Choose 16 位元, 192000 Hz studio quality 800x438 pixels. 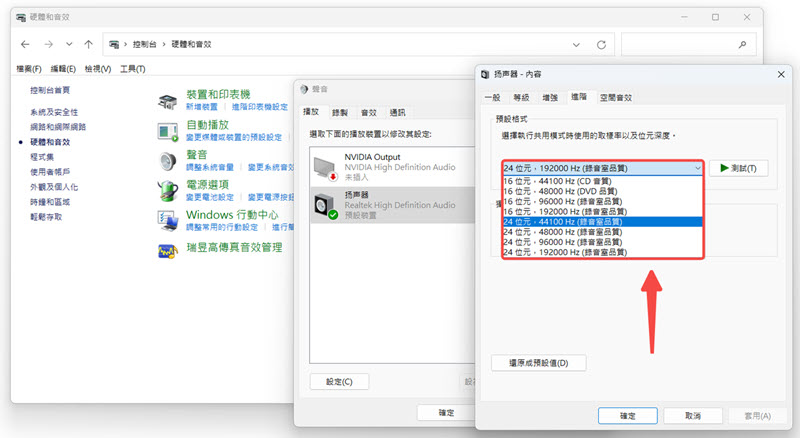pos(603,211)
